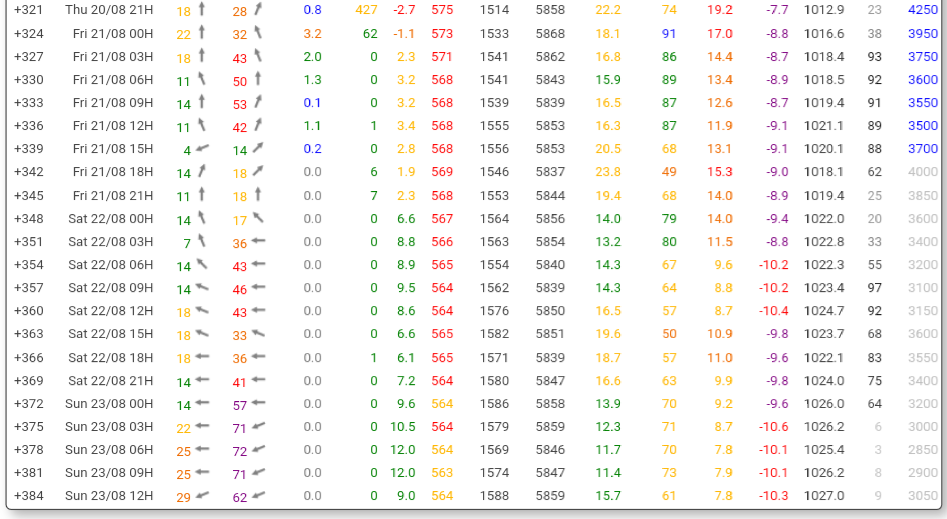The image size is (947, 519).
Task: Click precipitation value 427 in row +321
Action: (x=366, y=10)
